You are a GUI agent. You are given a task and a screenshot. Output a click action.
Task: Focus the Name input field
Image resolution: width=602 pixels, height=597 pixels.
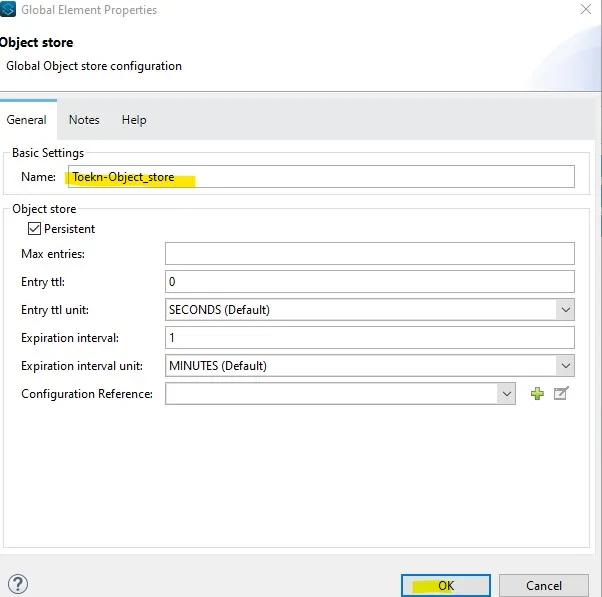[321, 177]
